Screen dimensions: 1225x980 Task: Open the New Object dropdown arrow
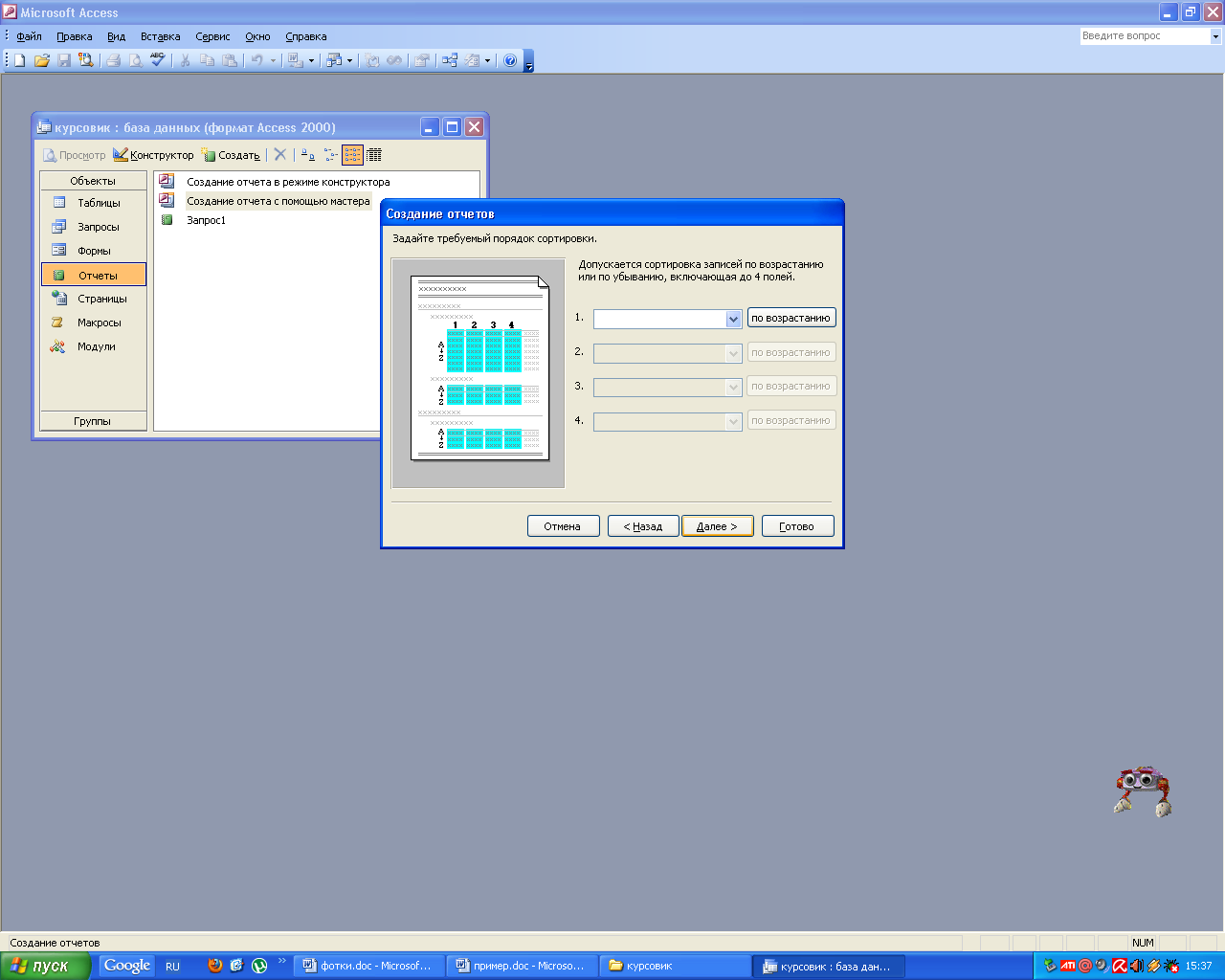488,60
